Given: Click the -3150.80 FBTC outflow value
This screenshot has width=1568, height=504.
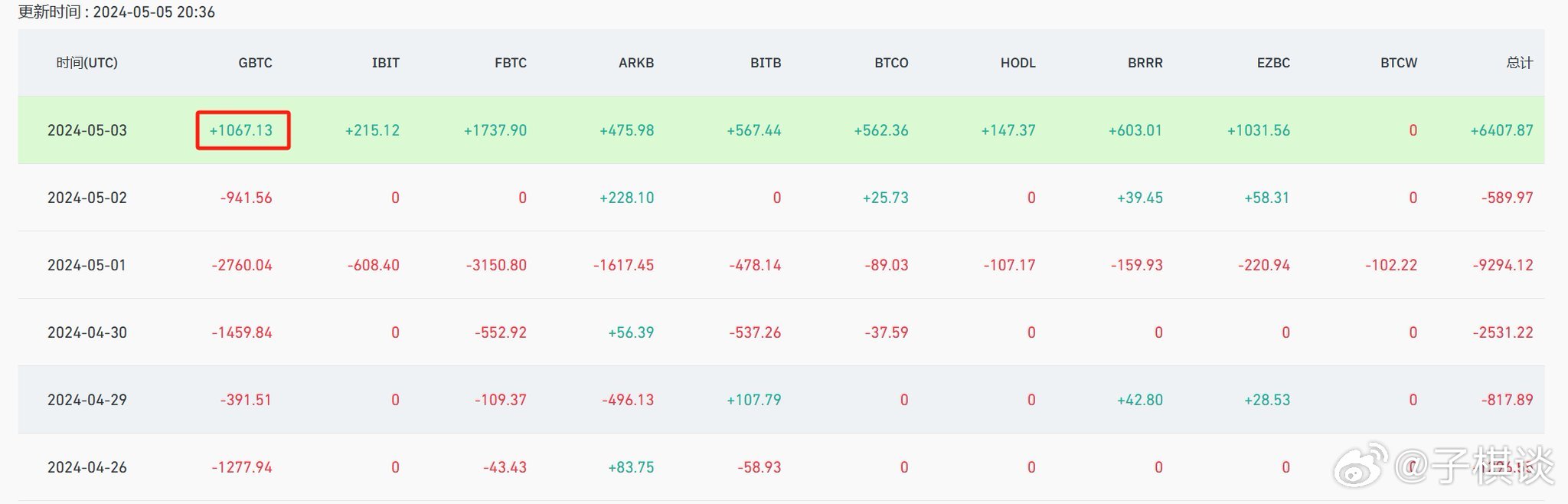Looking at the screenshot, I should [x=496, y=265].
